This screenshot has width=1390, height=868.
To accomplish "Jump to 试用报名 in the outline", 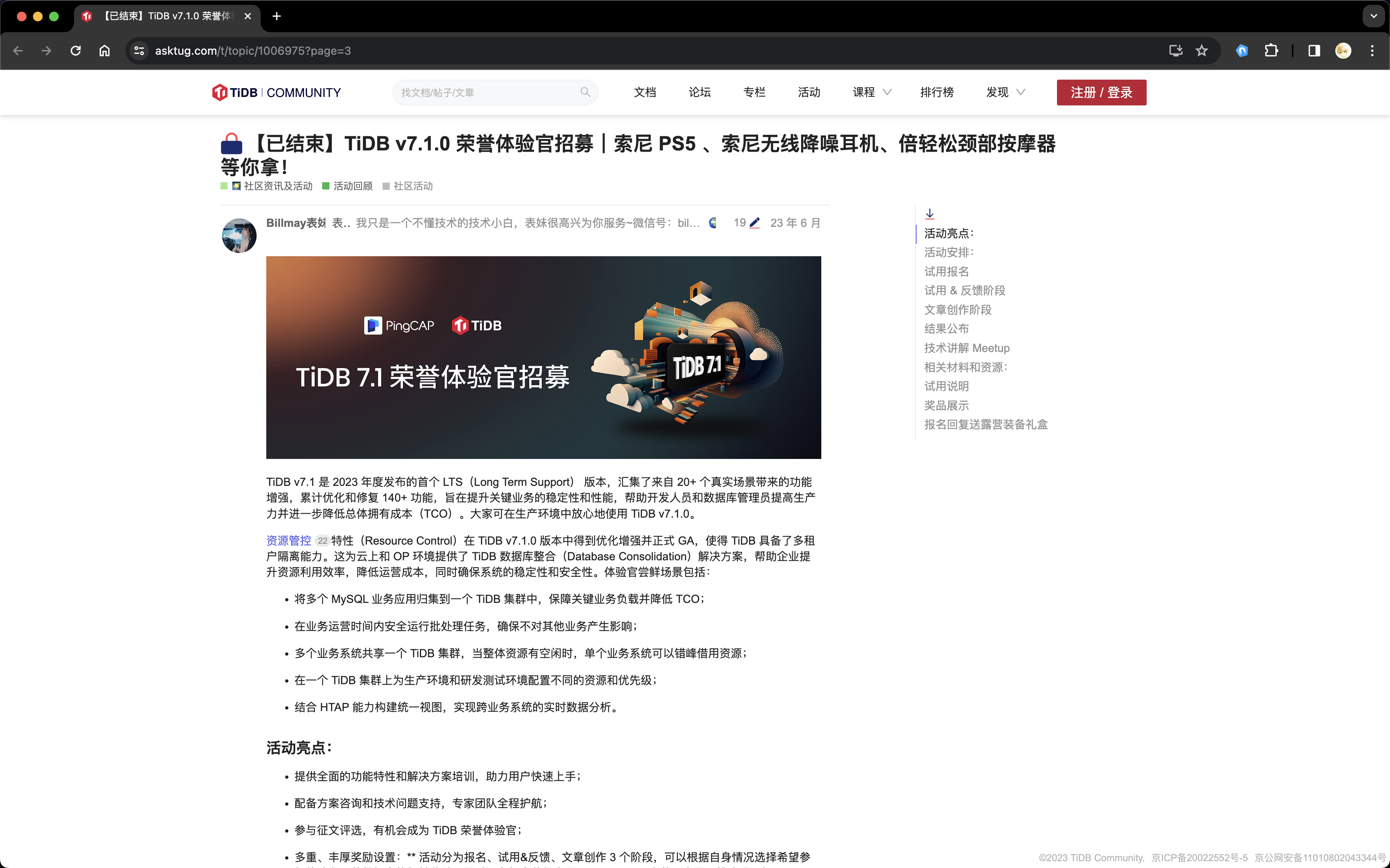I will [946, 272].
